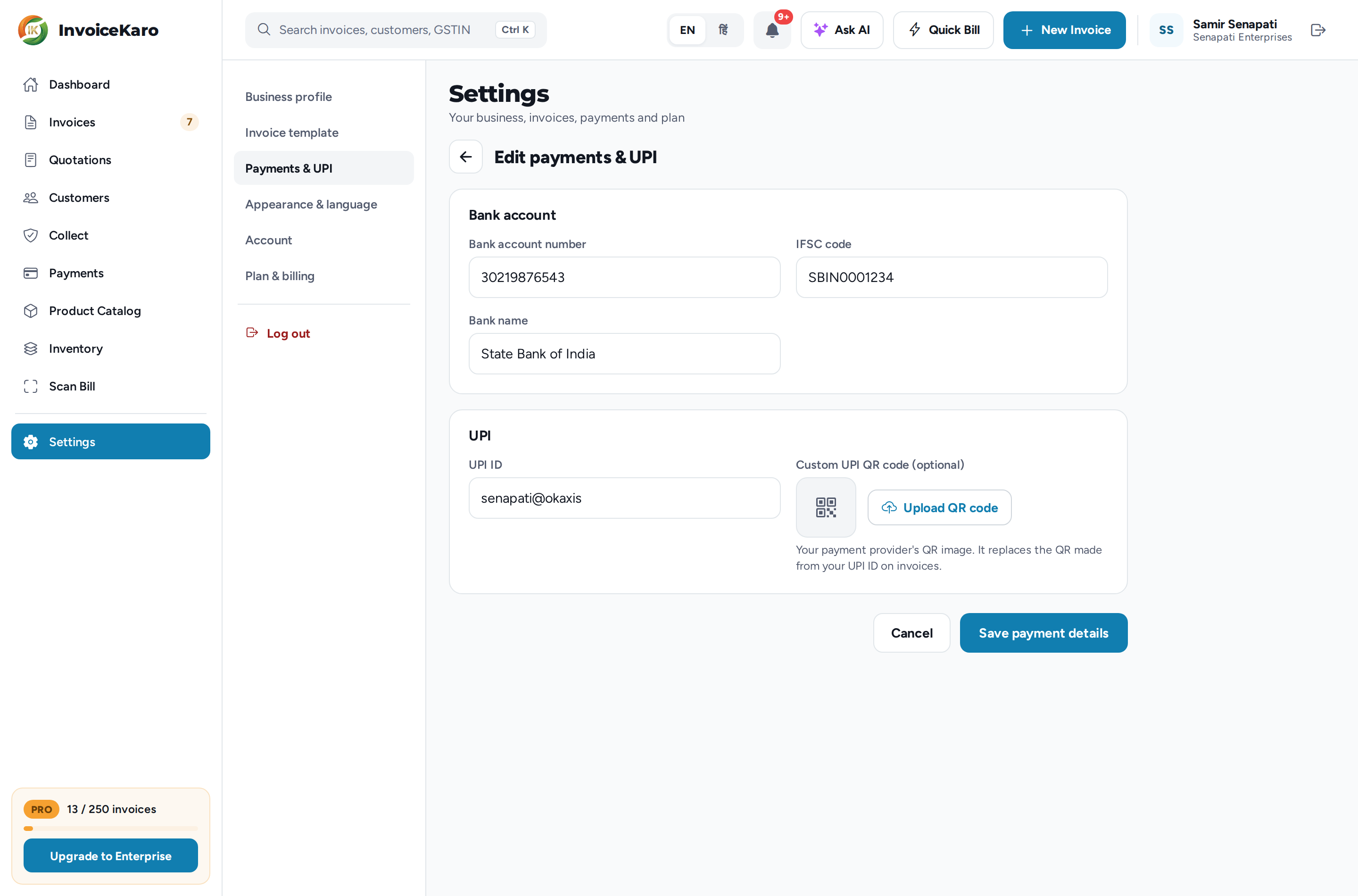The width and height of the screenshot is (1358, 896).
Task: Go back using the arrow button
Action: [x=465, y=157]
